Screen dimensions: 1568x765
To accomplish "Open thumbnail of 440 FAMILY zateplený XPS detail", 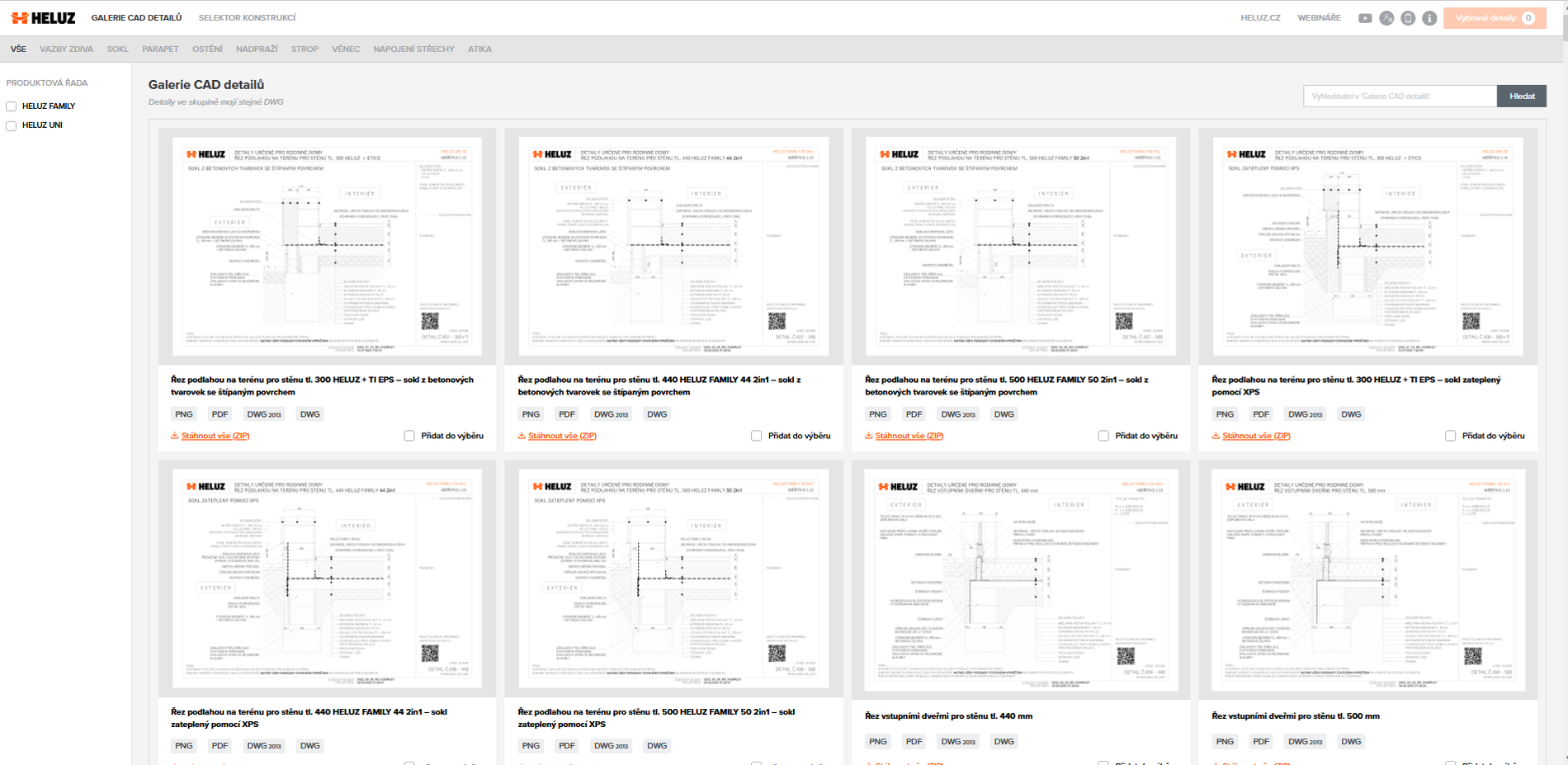I will click(x=327, y=578).
